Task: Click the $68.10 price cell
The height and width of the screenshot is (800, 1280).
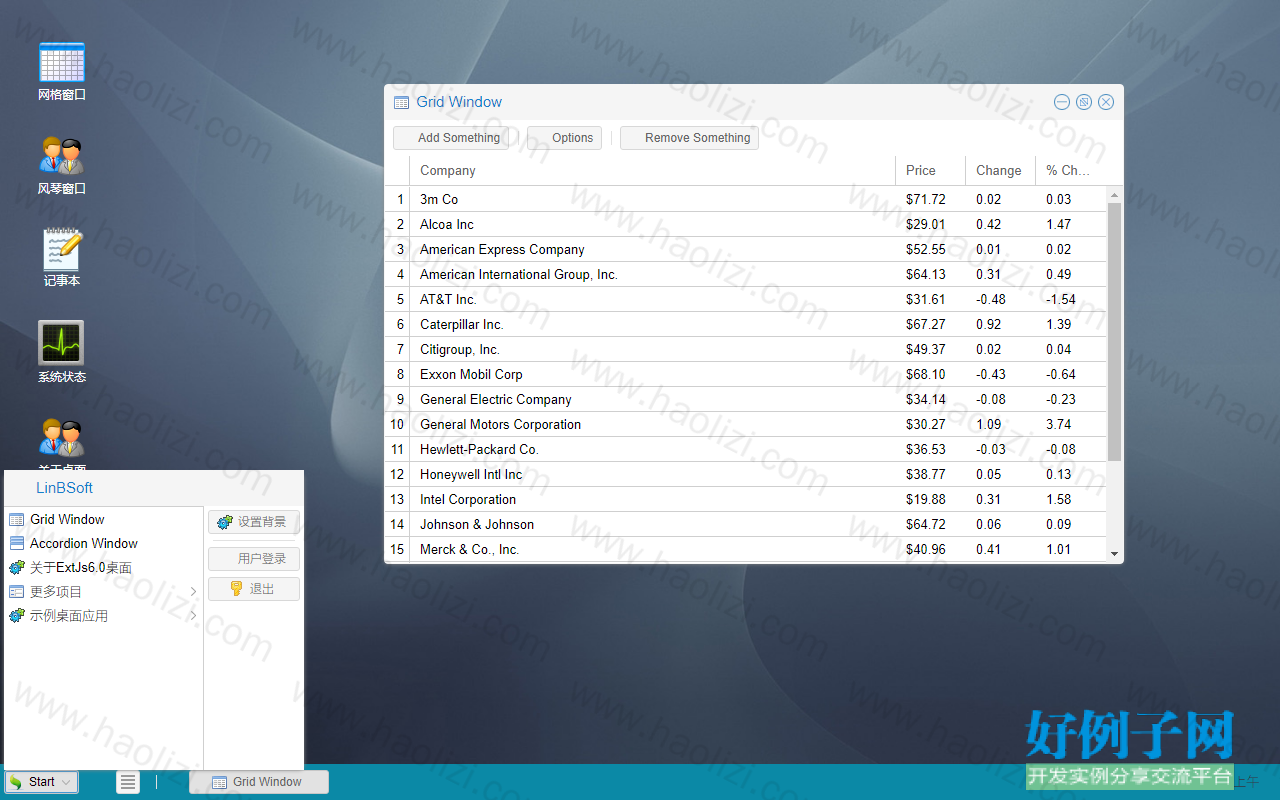Action: (x=930, y=374)
